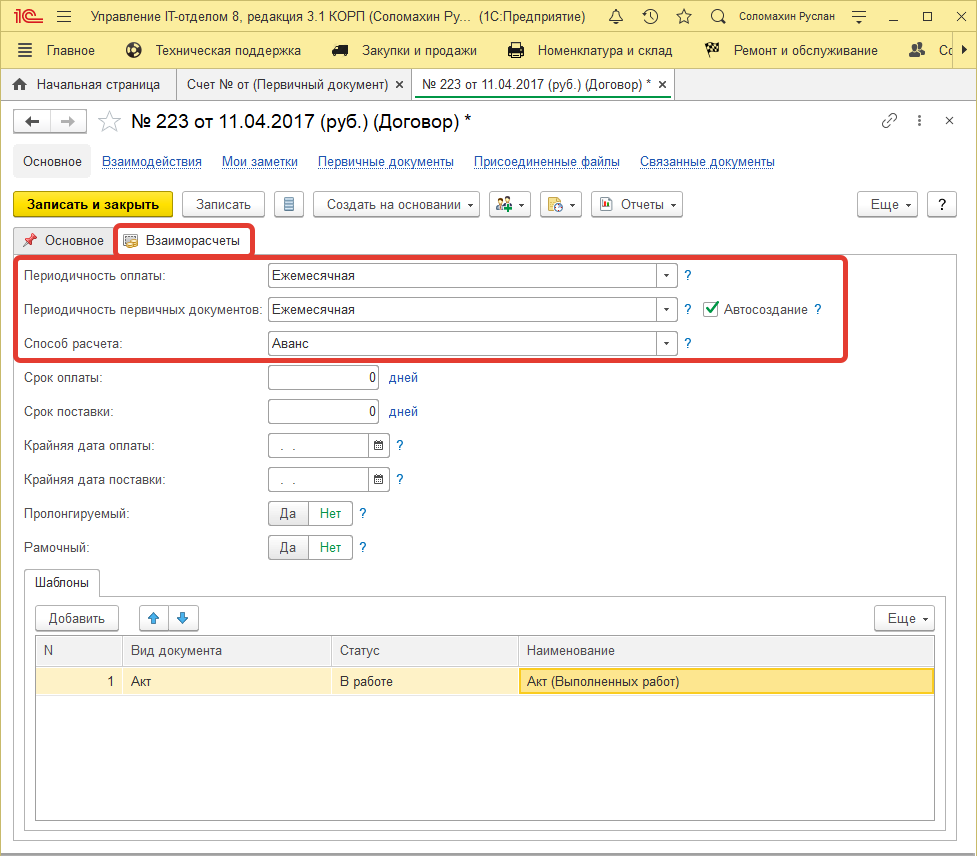Viewport: 977px width, 856px height.
Task: Uncheck the Автосоздание checkbox
Action: tap(711, 310)
